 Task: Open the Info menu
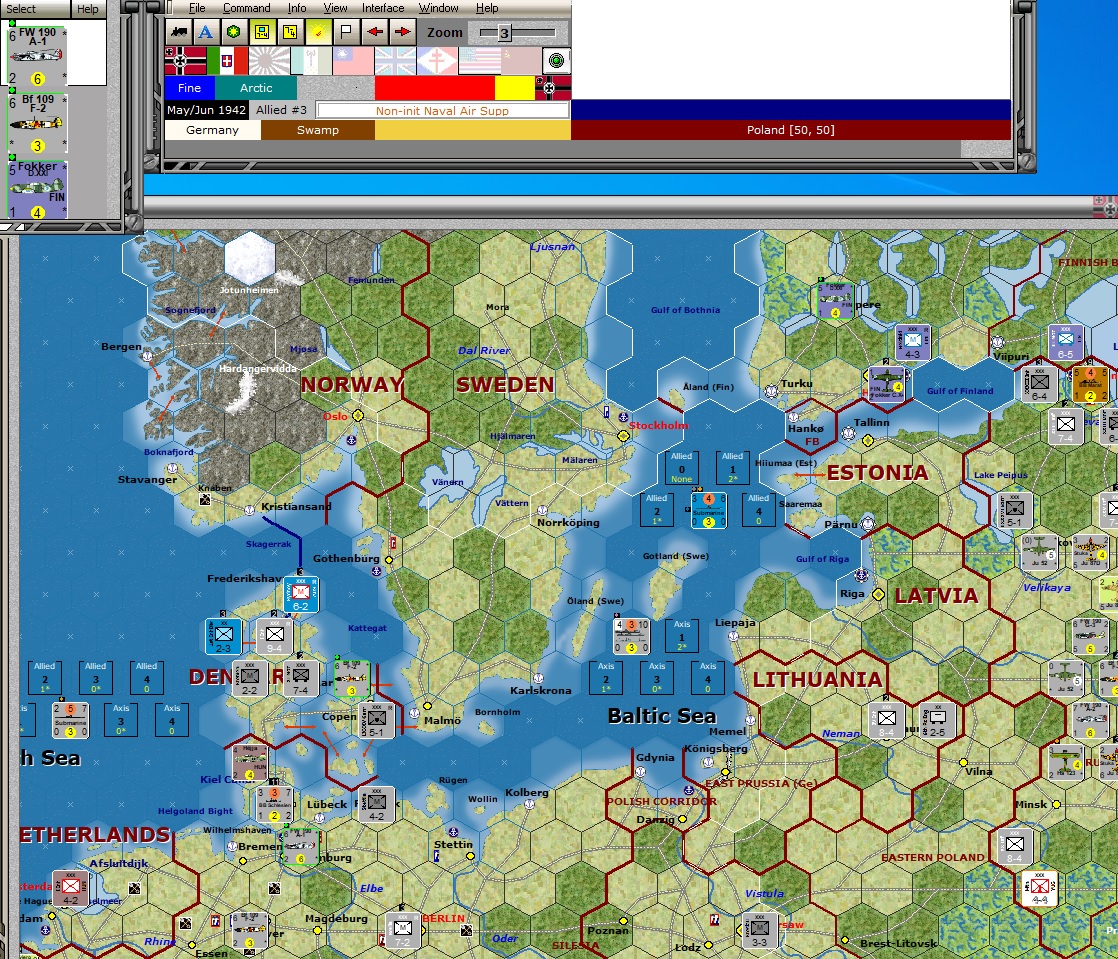pyautogui.click(x=297, y=8)
